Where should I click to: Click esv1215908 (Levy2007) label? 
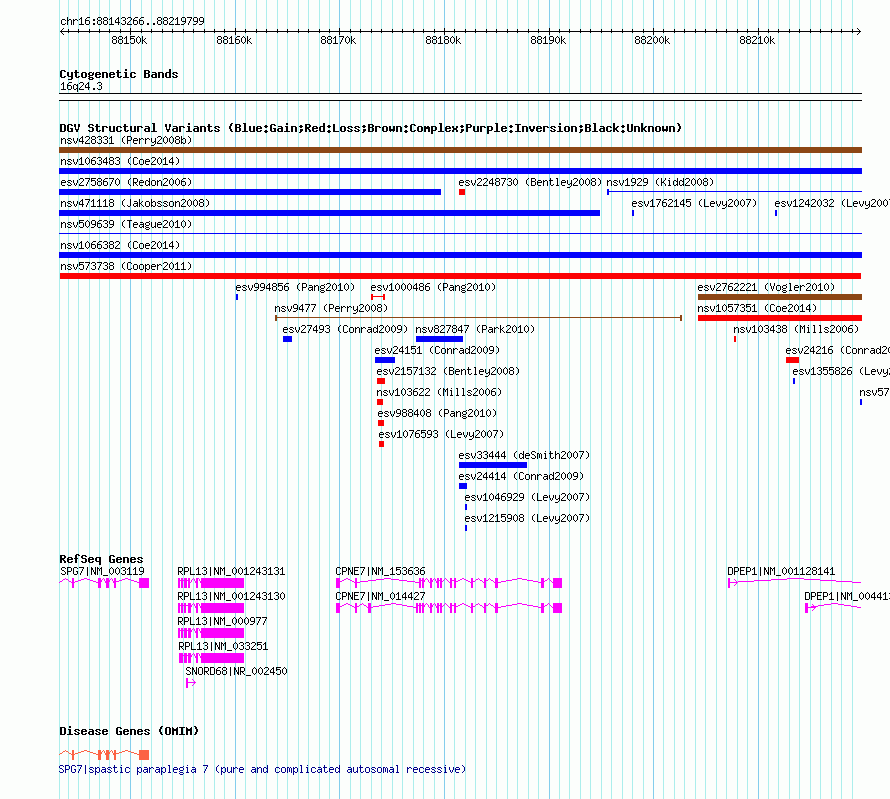point(527,518)
